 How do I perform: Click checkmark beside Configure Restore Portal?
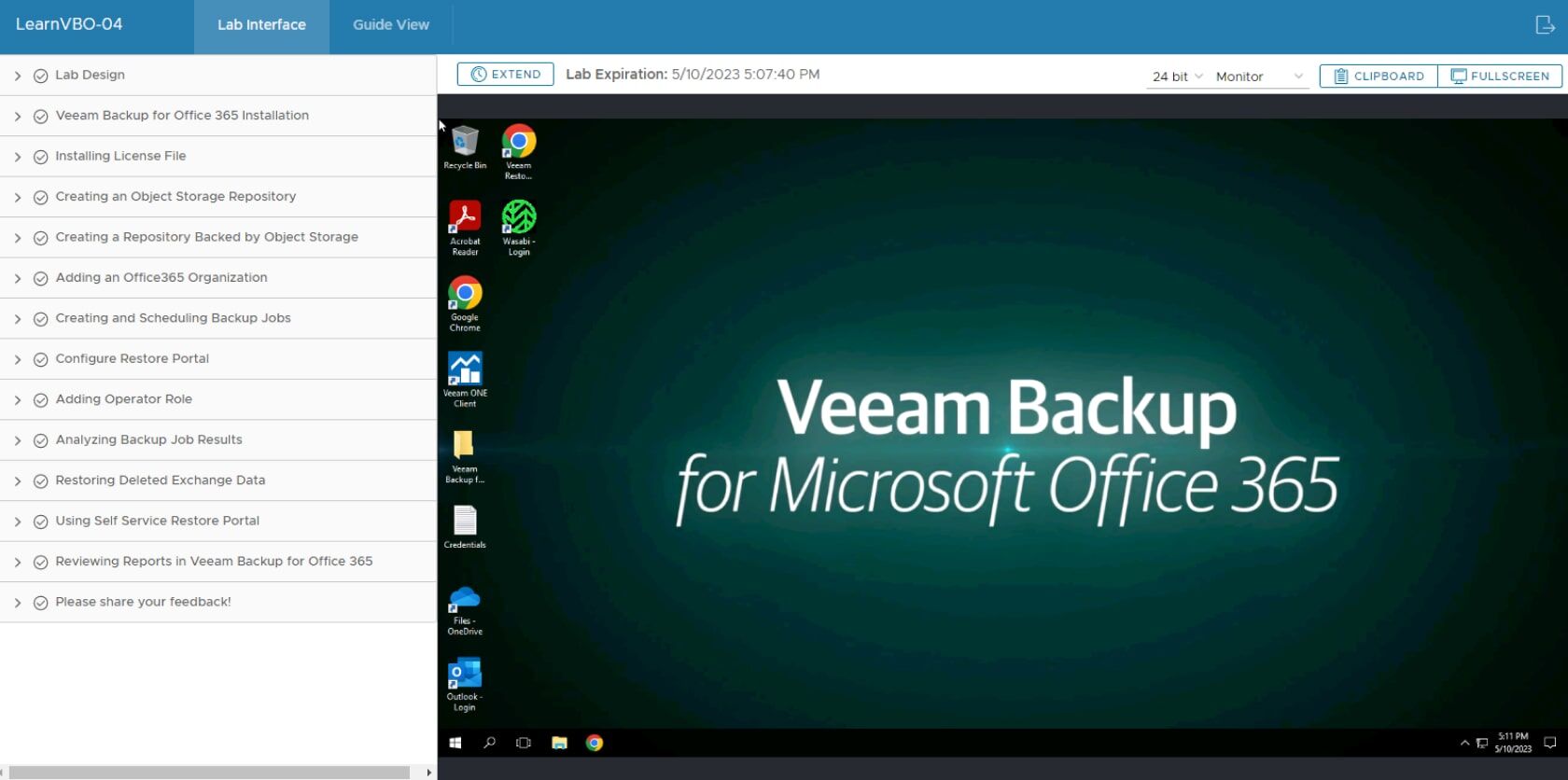click(x=41, y=359)
